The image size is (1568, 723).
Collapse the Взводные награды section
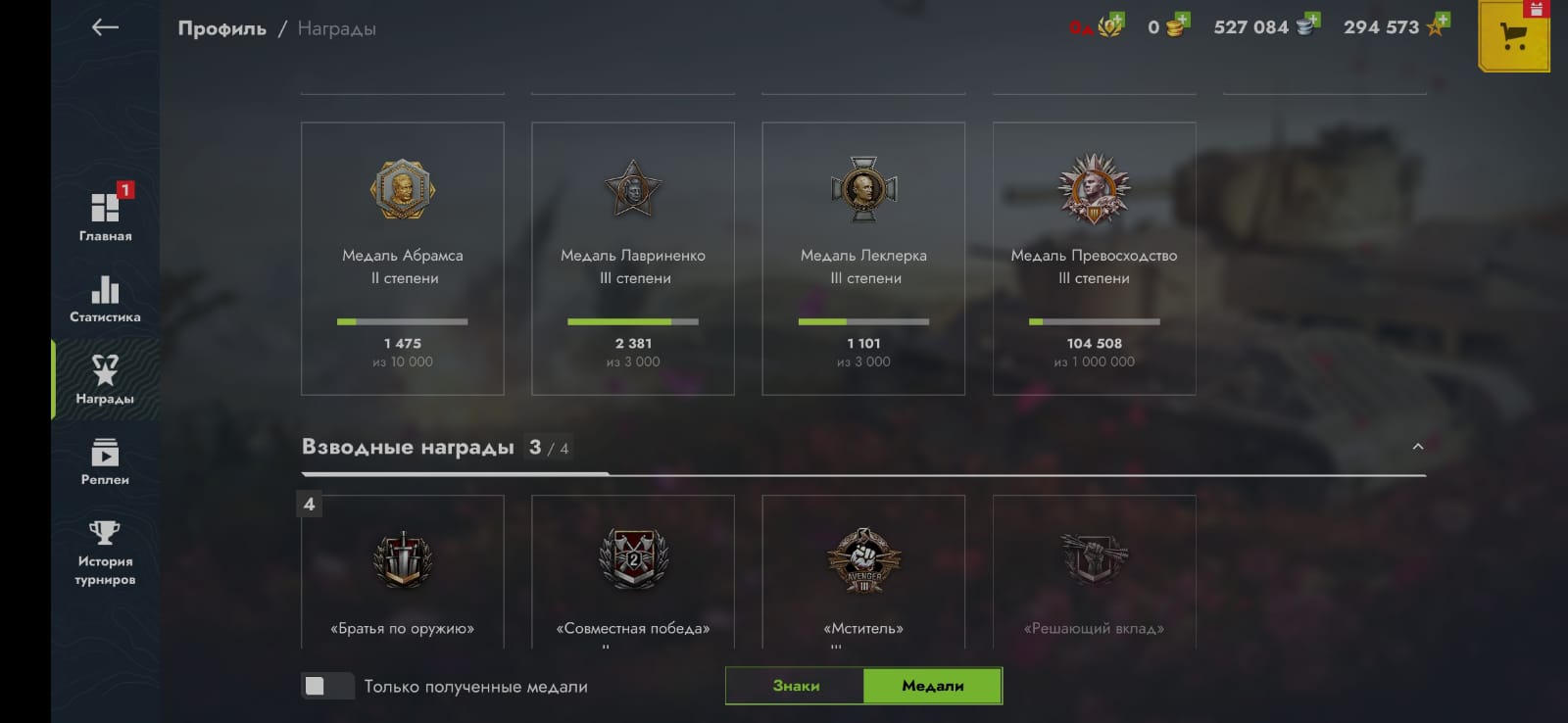coord(1417,447)
